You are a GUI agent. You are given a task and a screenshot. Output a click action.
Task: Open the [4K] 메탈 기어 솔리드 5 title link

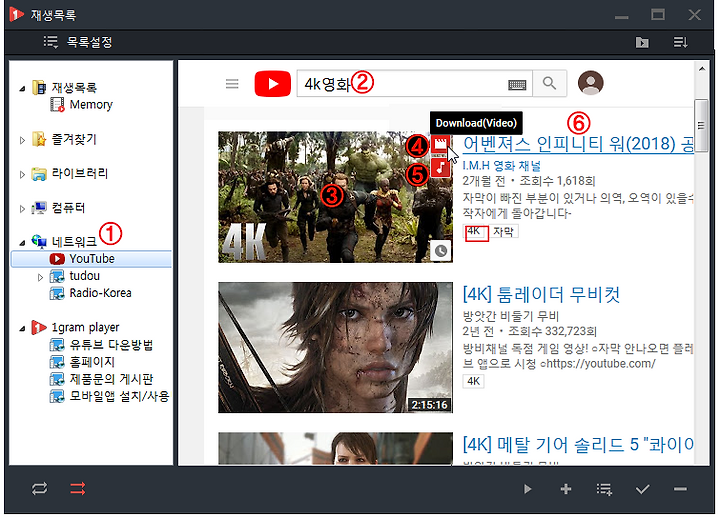(579, 445)
